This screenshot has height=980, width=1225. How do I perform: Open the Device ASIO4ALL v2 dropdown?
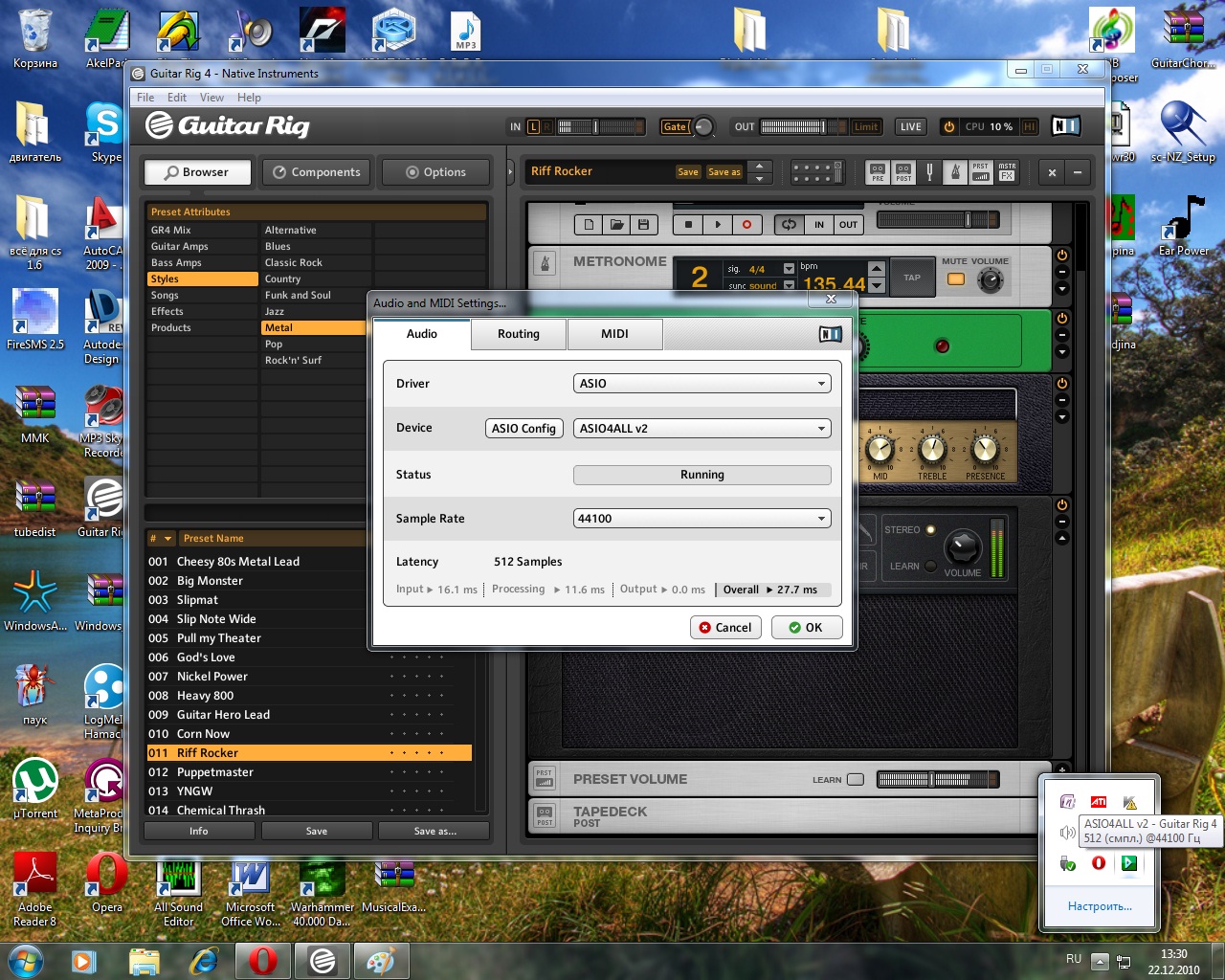702,429
